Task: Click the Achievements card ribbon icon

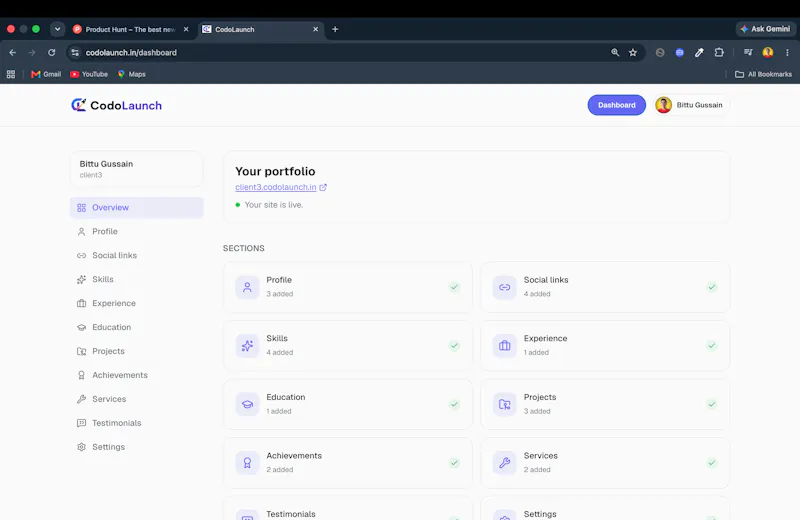Action: pos(247,463)
